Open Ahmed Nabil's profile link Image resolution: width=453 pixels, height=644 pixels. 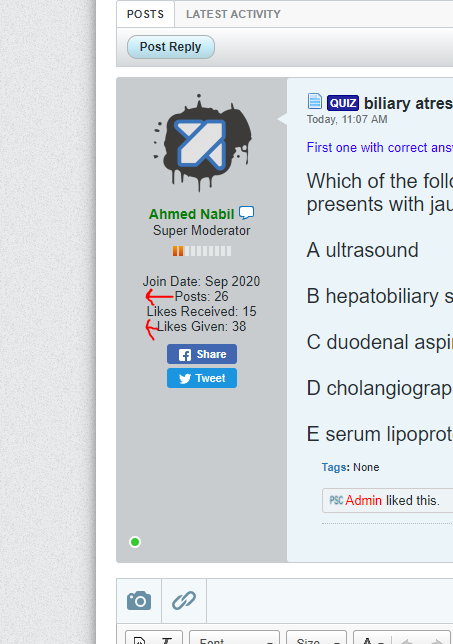tap(191, 214)
